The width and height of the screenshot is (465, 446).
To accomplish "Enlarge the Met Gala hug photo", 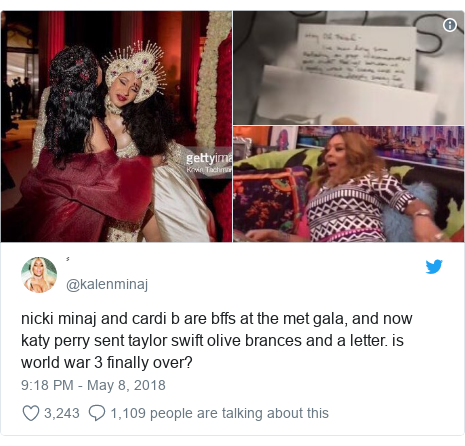I will pos(116,126).
